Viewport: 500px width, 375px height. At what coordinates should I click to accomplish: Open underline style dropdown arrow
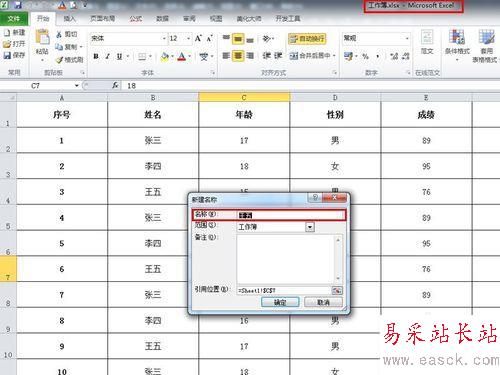(x=127, y=56)
